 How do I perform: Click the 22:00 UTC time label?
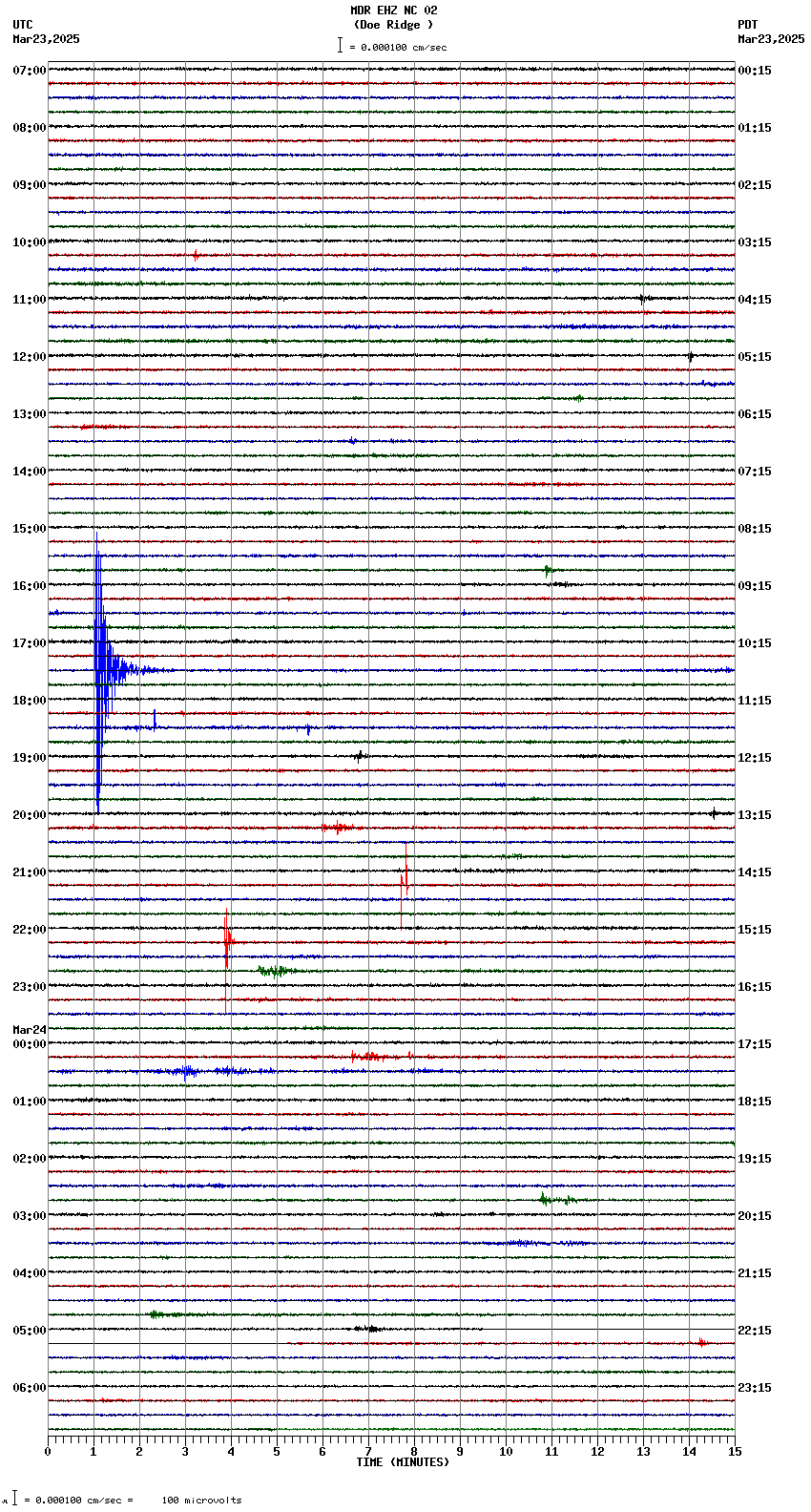[x=30, y=930]
